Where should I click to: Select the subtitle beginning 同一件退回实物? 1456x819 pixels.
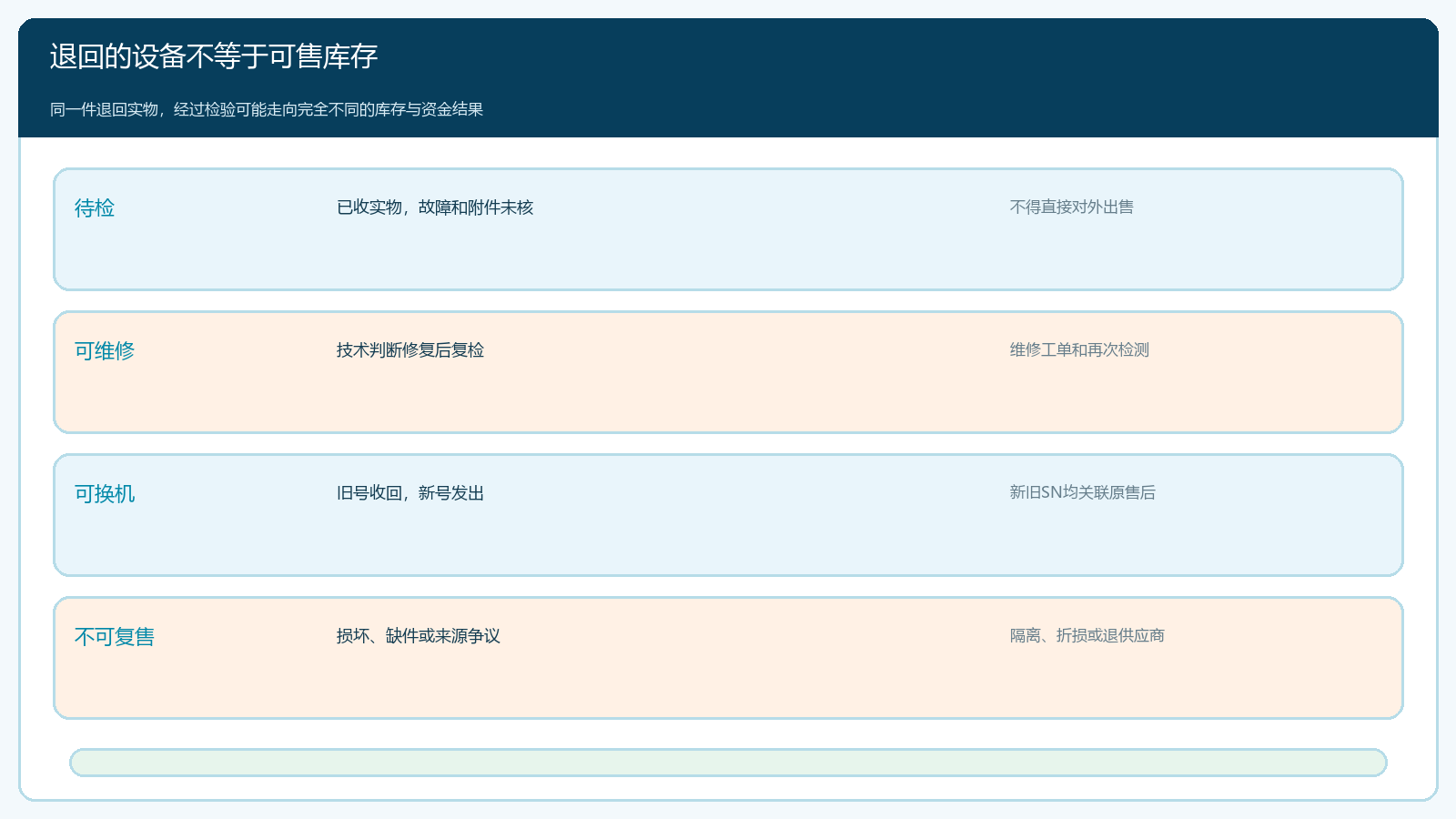[x=266, y=109]
